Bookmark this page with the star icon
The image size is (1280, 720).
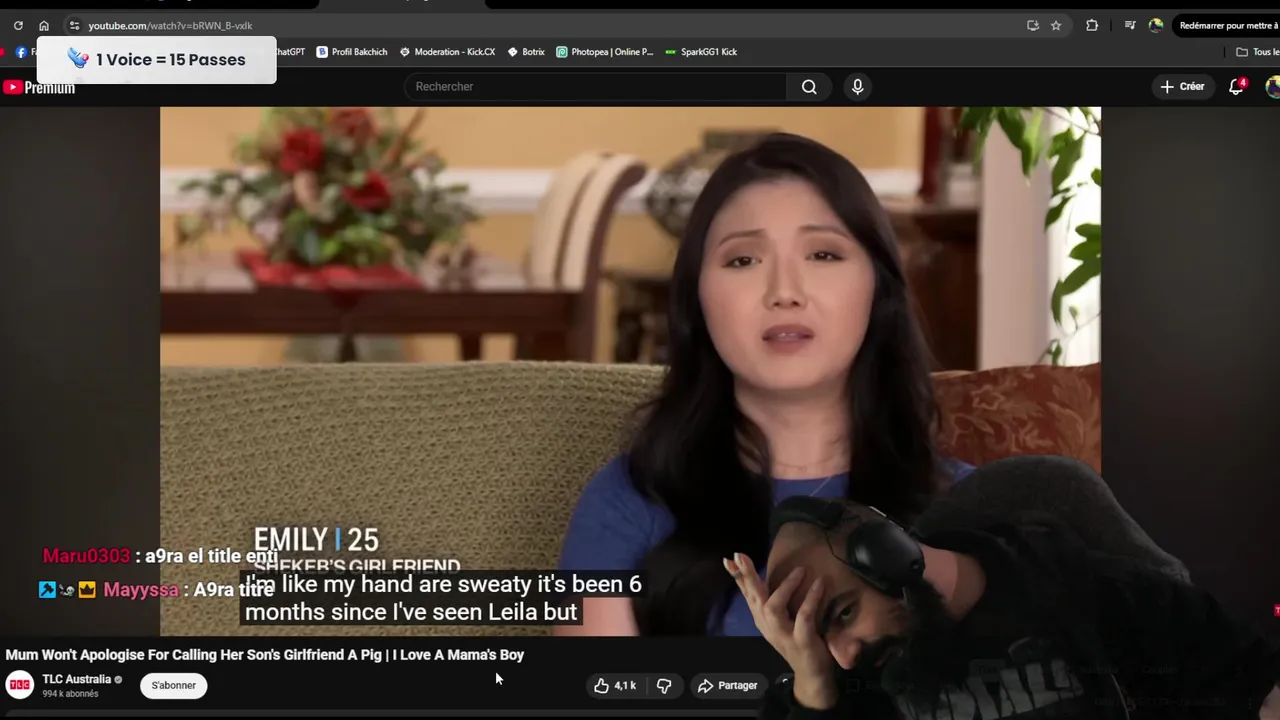[1056, 26]
